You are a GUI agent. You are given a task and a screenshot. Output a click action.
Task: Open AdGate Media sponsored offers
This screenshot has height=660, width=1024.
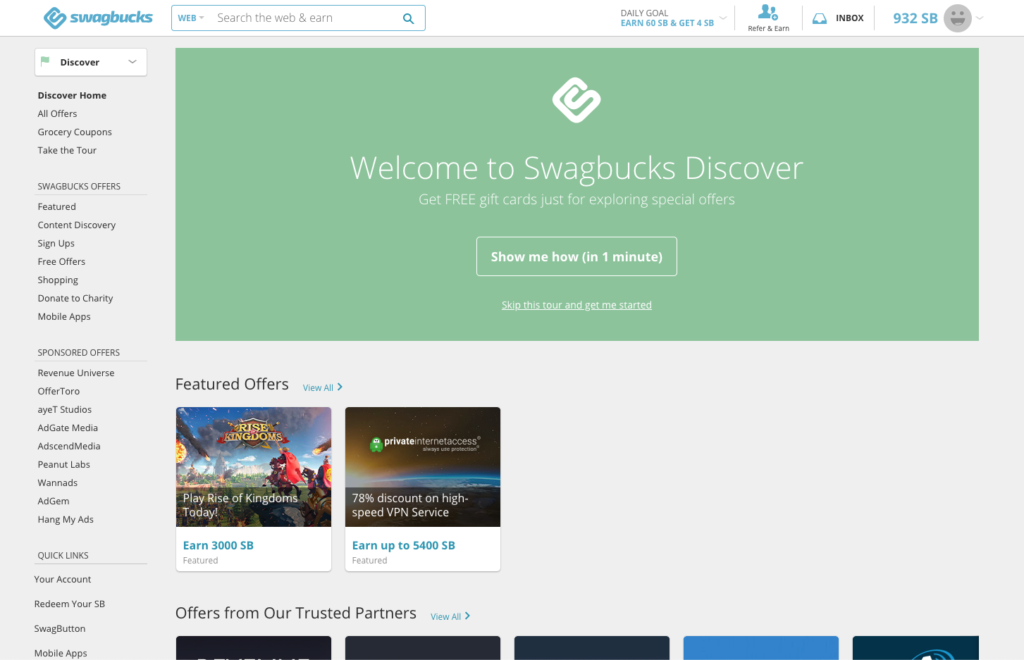(x=68, y=428)
